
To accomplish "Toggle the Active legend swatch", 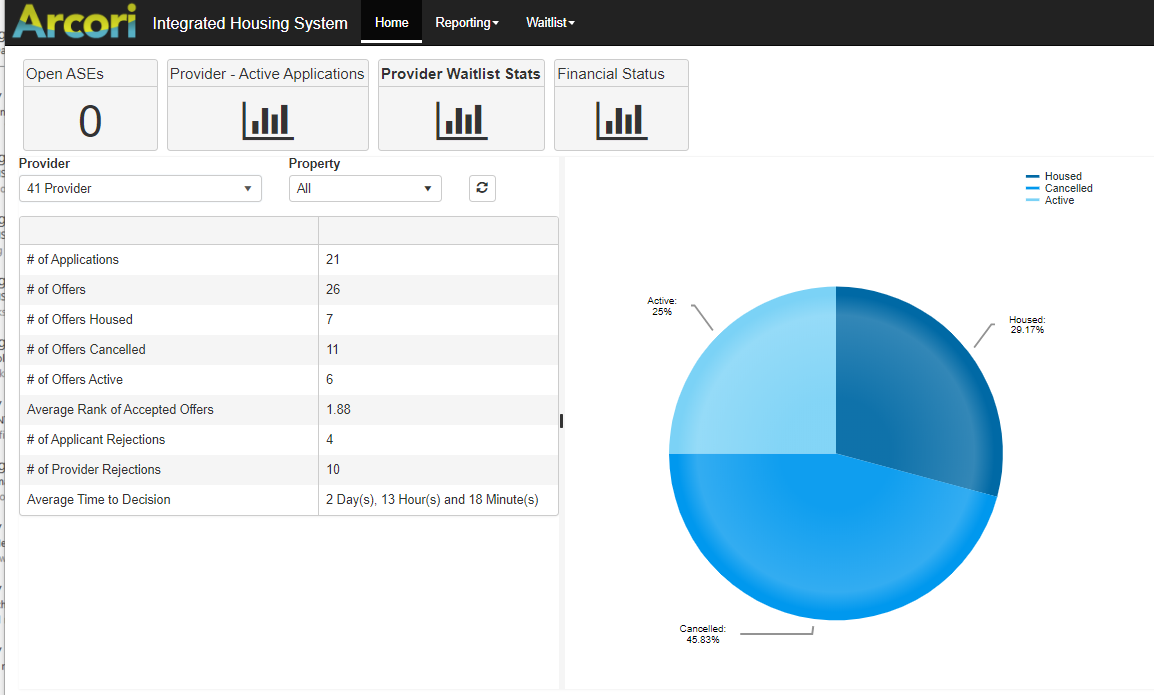I will [1033, 200].
